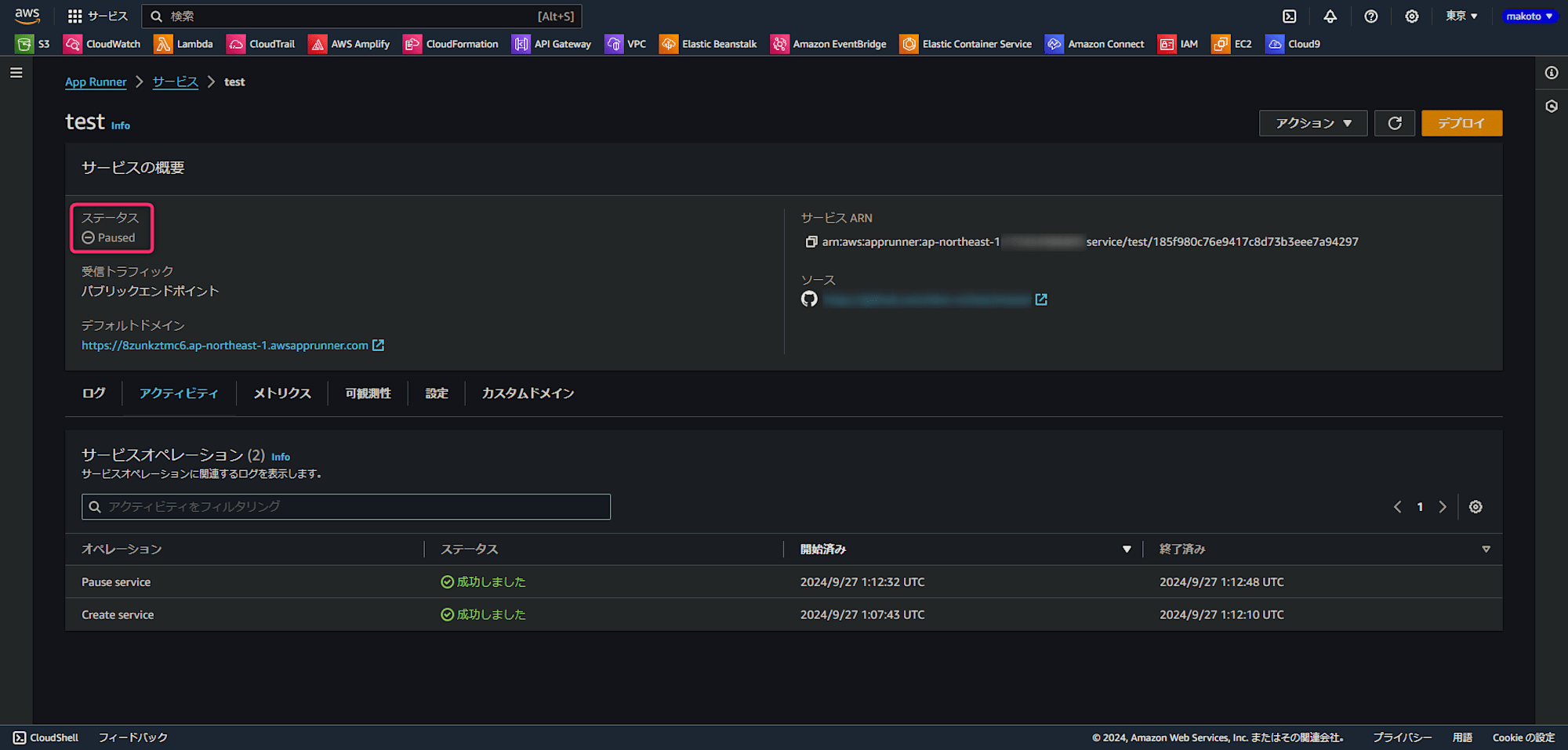Open the S3 shortcut

tap(33, 44)
